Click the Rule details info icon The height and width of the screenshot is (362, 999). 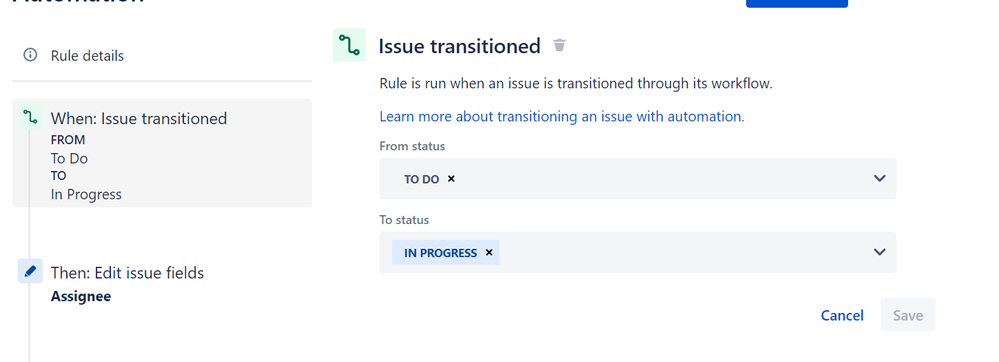coord(30,55)
